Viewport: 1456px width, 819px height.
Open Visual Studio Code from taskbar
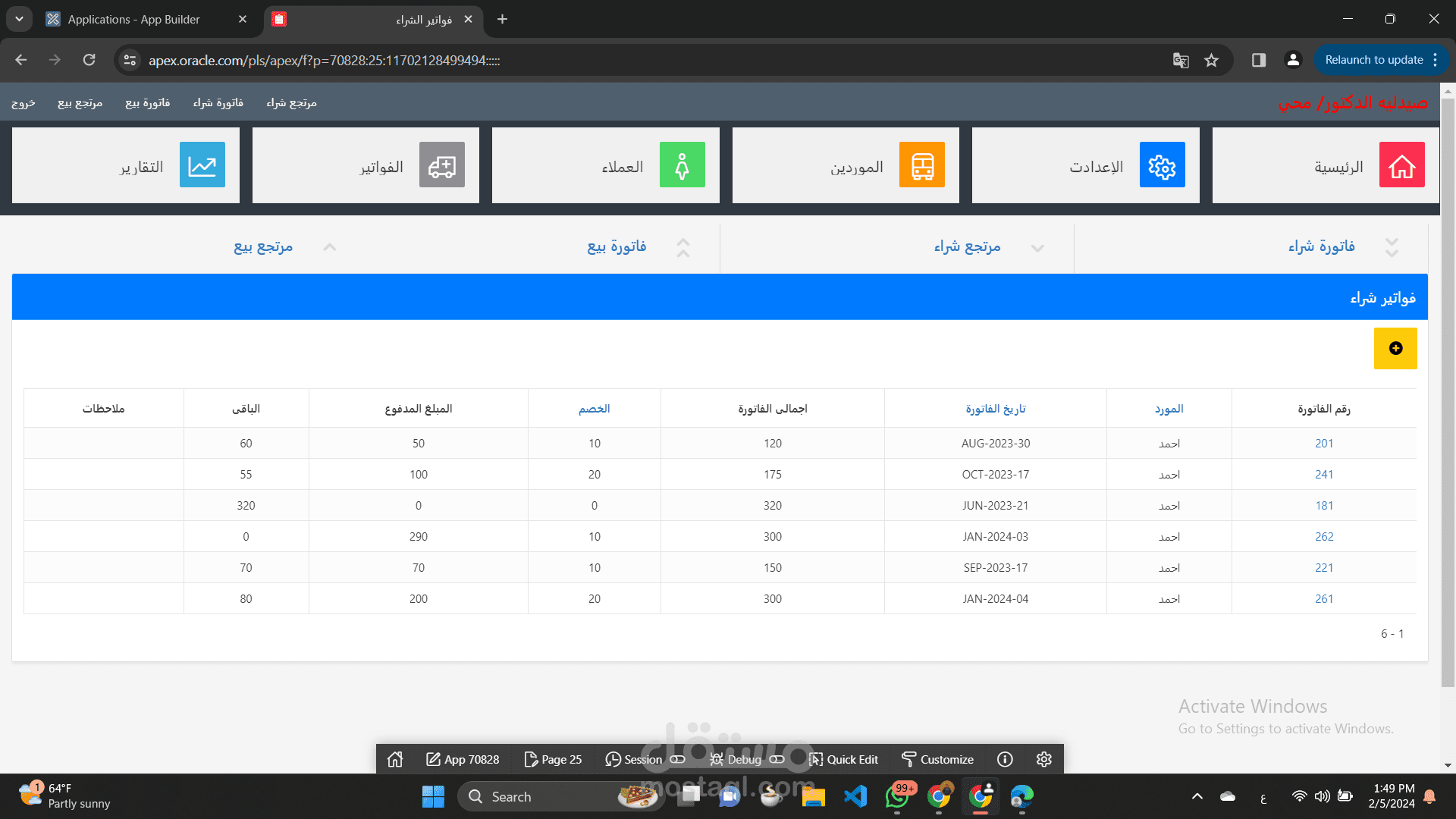(x=855, y=796)
